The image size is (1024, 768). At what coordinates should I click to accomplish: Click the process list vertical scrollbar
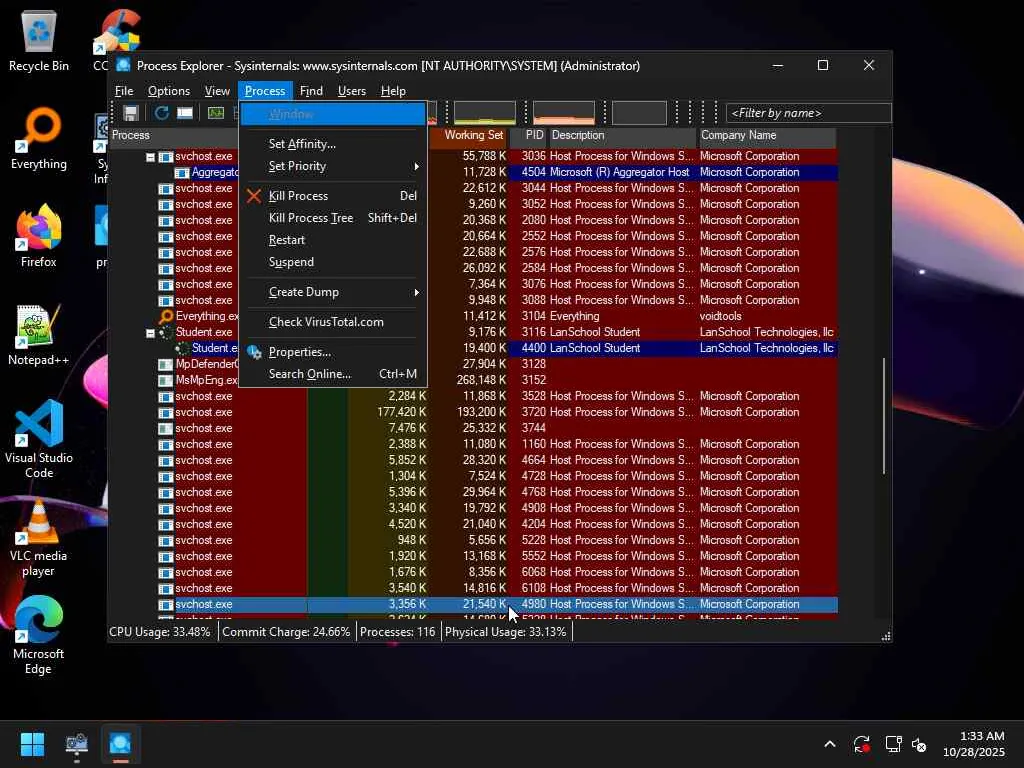coord(884,415)
